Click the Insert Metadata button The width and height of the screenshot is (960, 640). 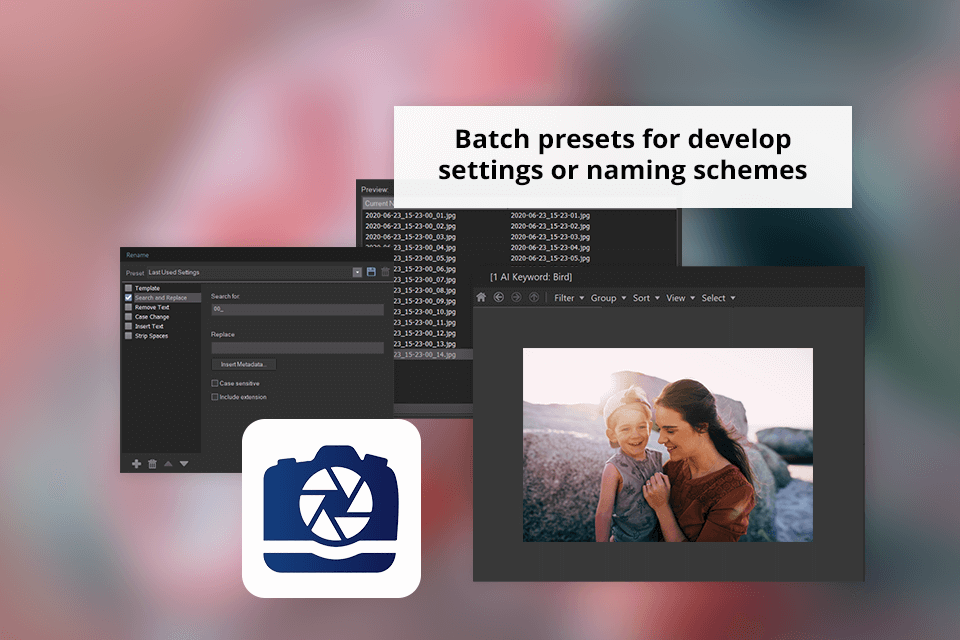click(x=243, y=364)
